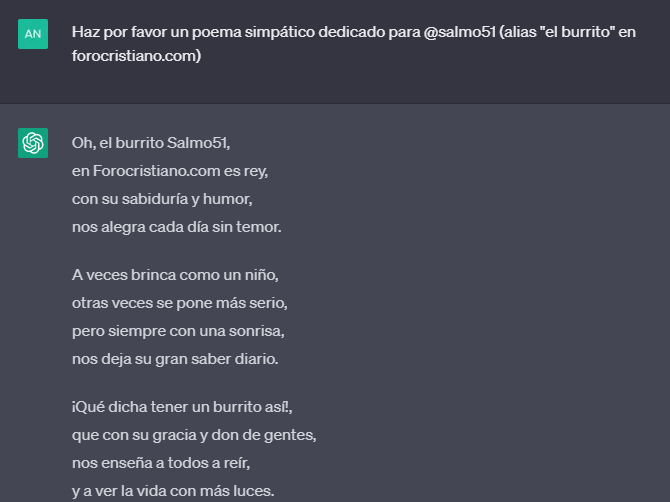Click the line "que con su gracia y don de gentes,"
670x502 pixels.
[194, 435]
